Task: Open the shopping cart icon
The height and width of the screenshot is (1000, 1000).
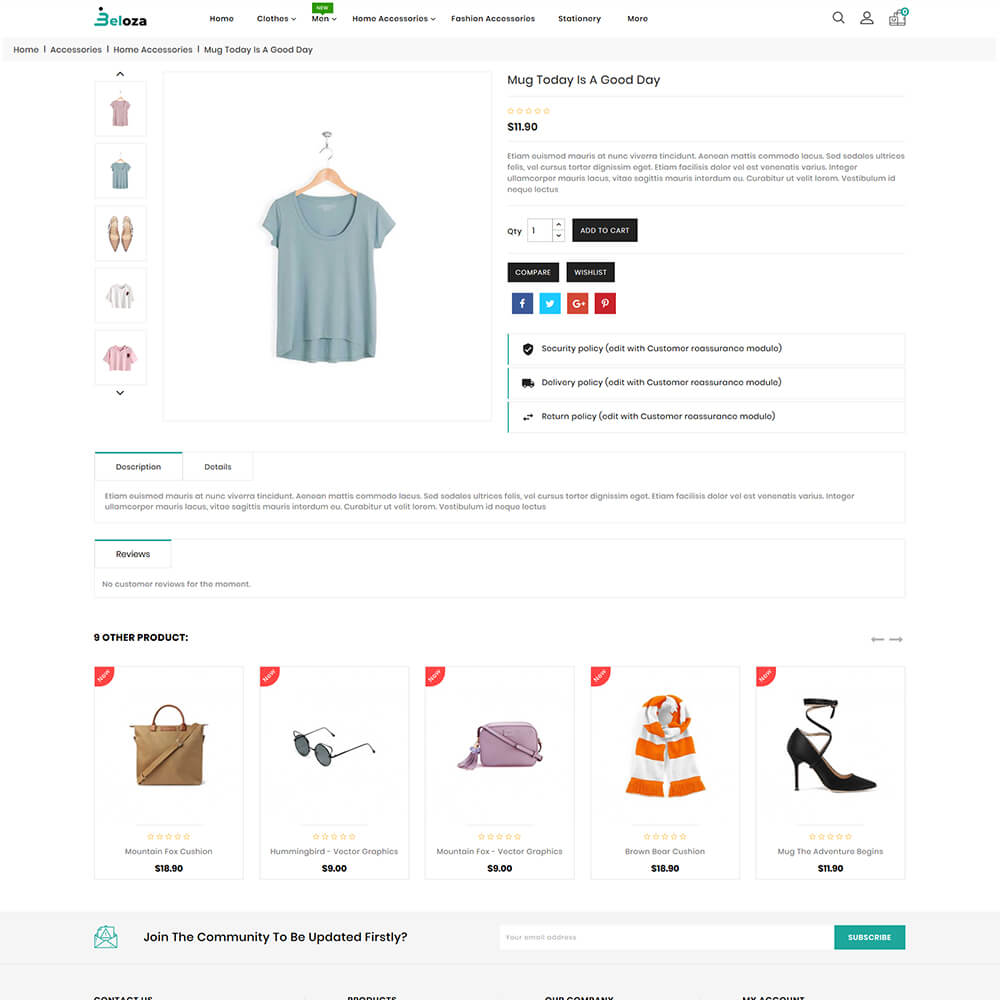Action: coord(897,17)
